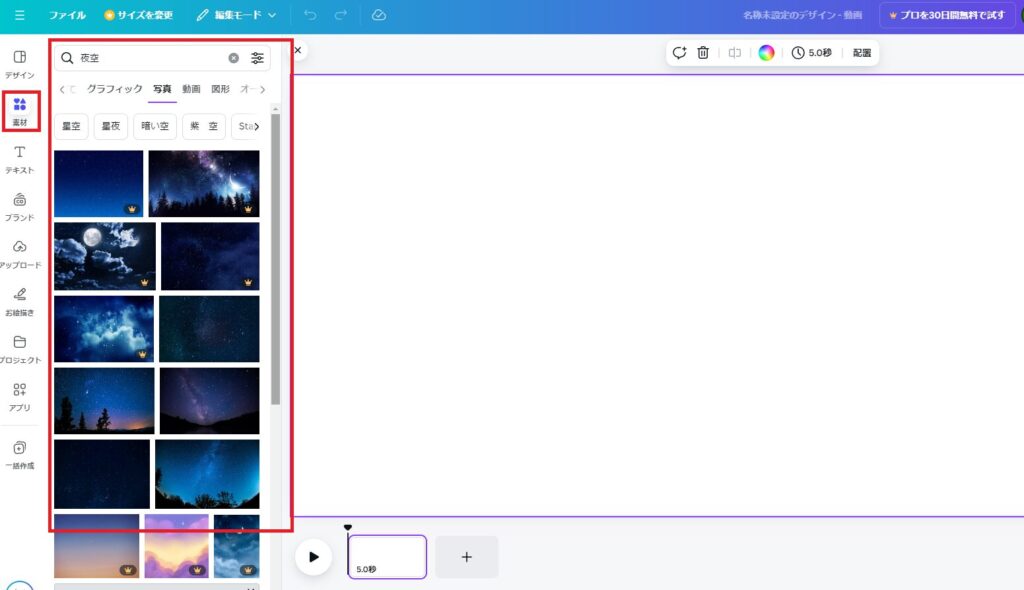Screen dimensions: 1024x590
Task: Open the お絵描き draw tool
Action: 20,302
